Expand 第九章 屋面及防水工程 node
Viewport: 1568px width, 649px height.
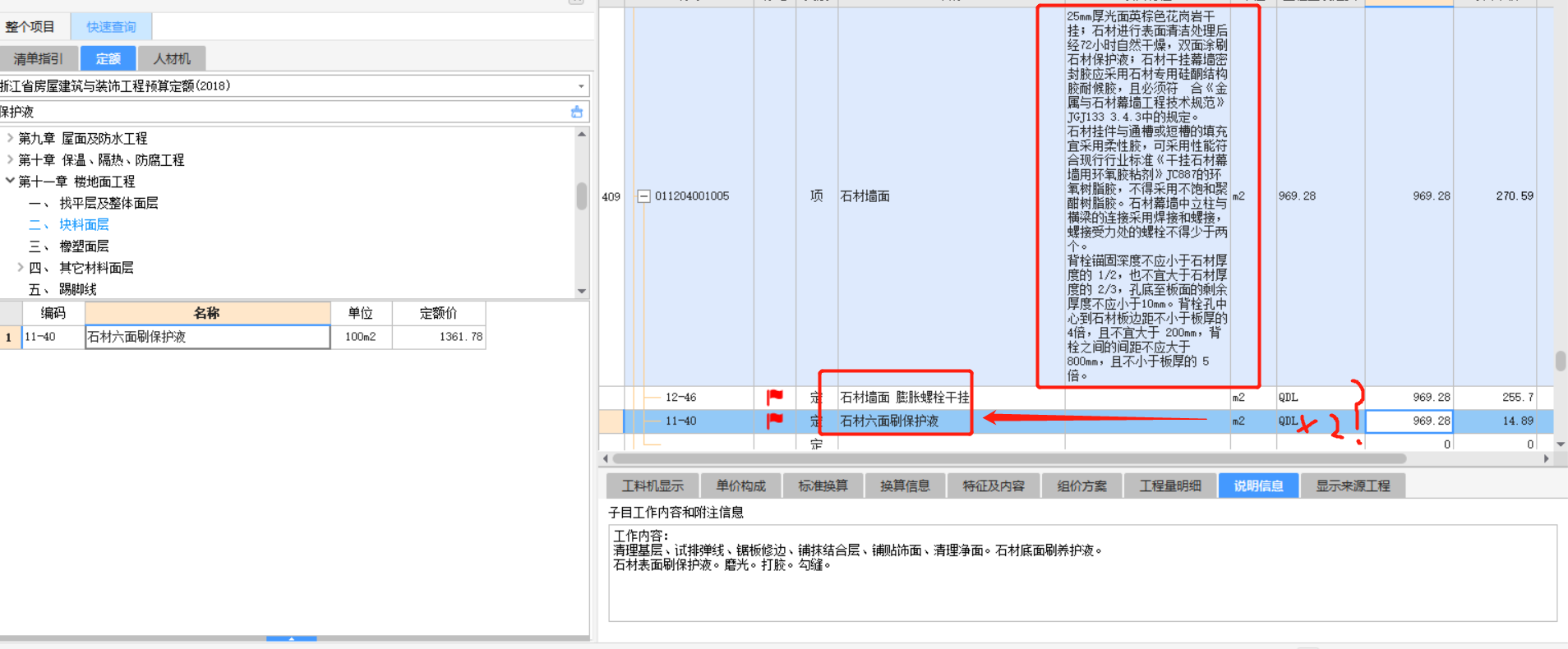[10, 138]
